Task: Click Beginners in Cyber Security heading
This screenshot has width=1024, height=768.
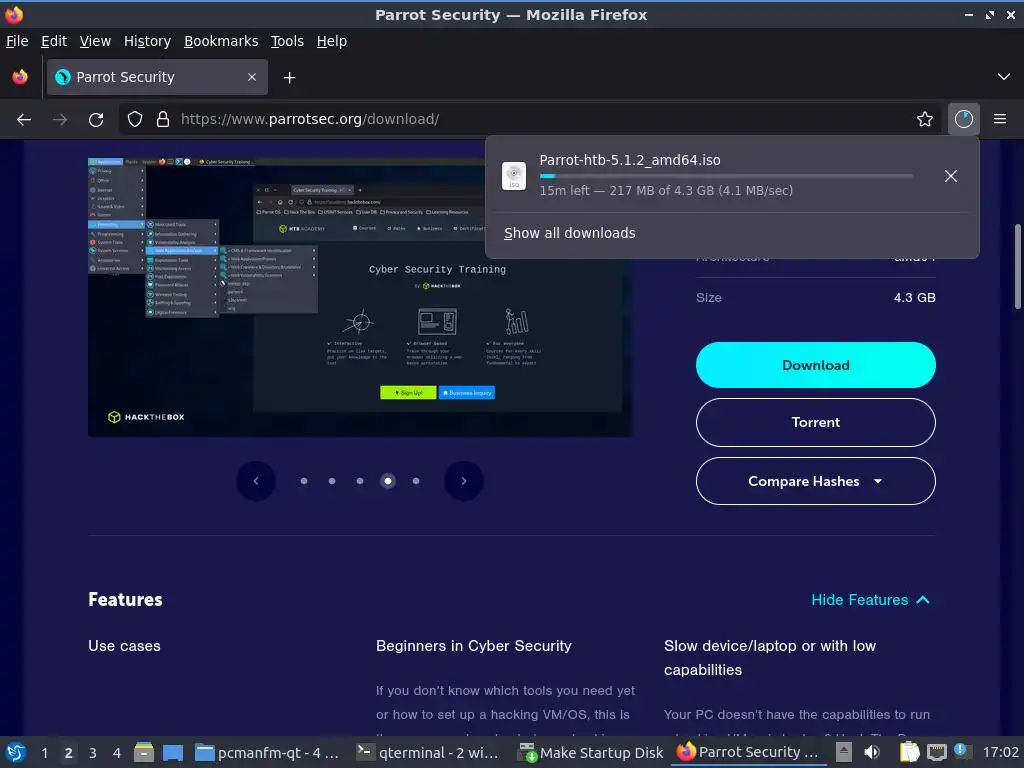Action: point(473,646)
